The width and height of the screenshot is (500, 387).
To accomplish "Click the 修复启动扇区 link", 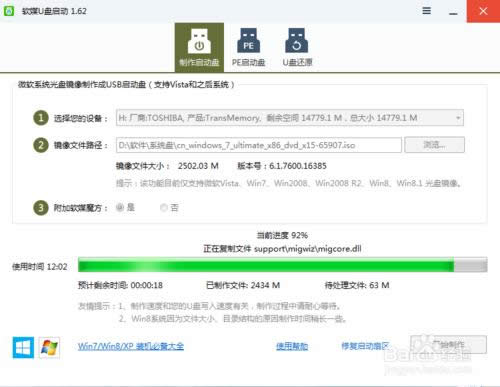I will click(x=365, y=346).
